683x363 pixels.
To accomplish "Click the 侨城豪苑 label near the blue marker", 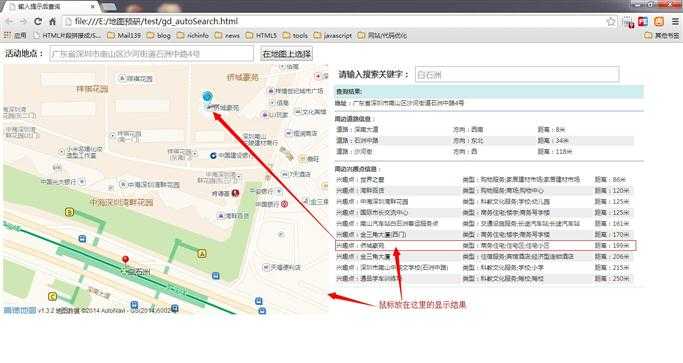I will [226, 108].
